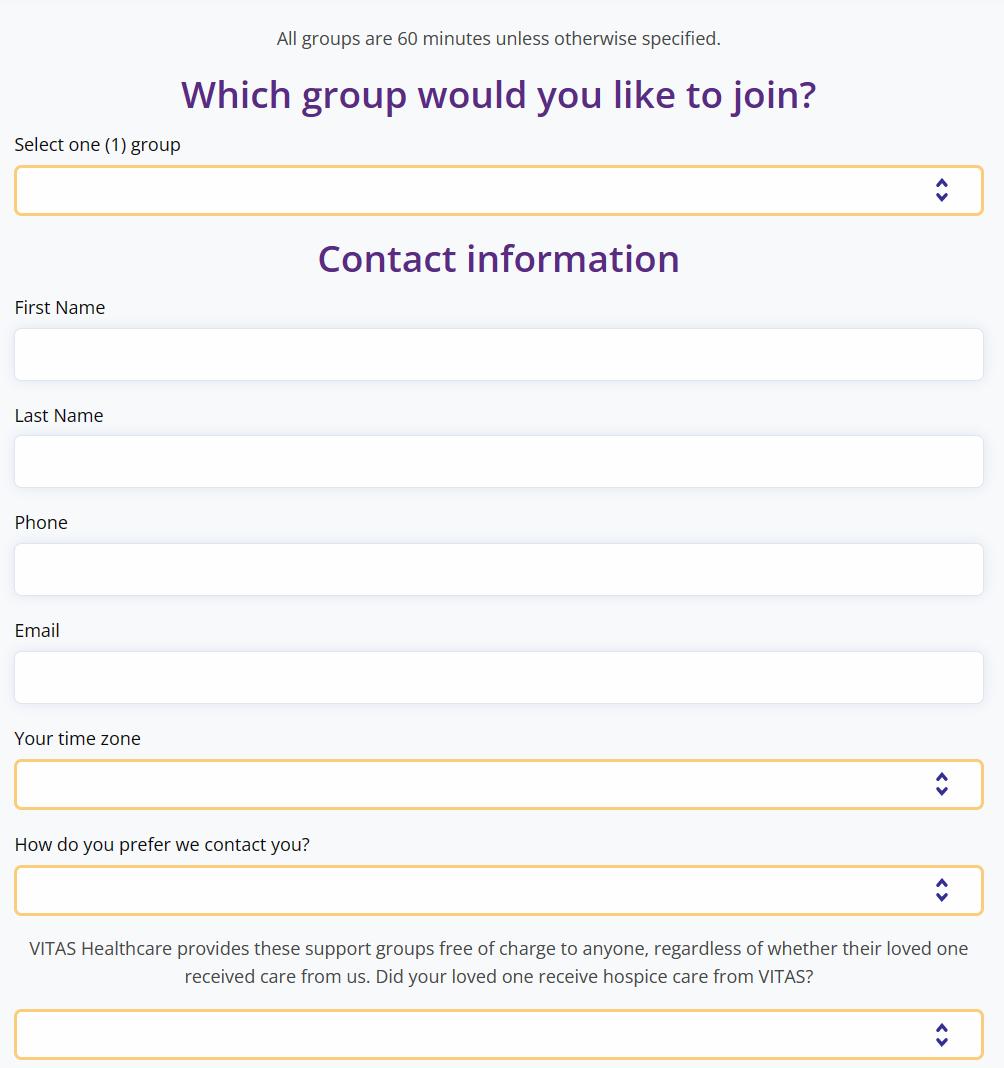
Task: Click the 'First Name' label
Action: pos(60,308)
